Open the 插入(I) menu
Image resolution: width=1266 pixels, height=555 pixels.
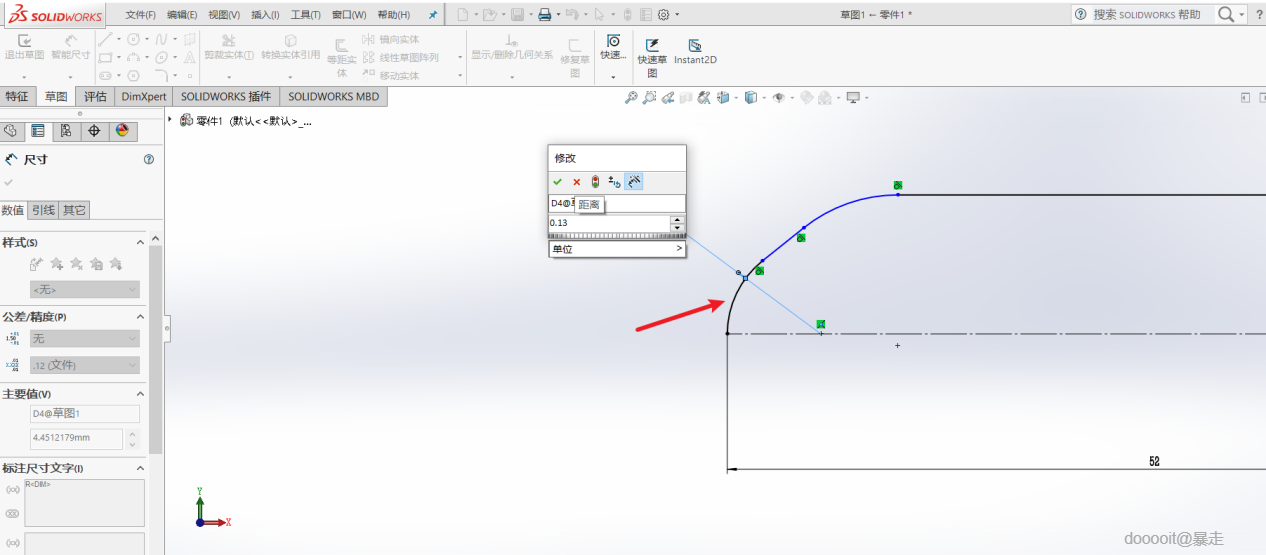point(265,15)
